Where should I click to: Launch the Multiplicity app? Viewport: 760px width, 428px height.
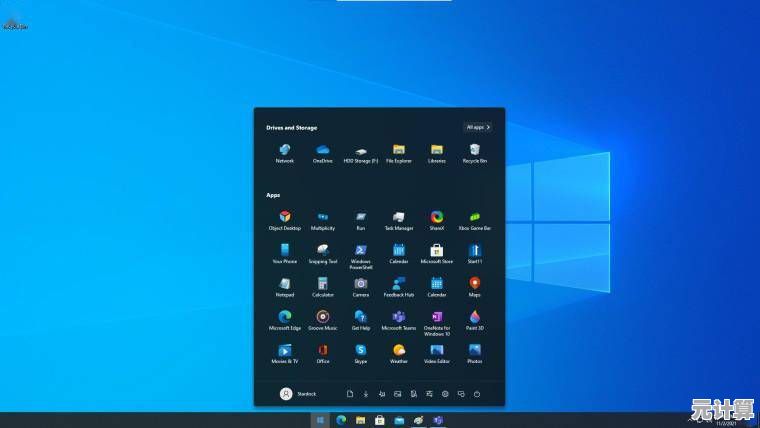pyautogui.click(x=323, y=221)
